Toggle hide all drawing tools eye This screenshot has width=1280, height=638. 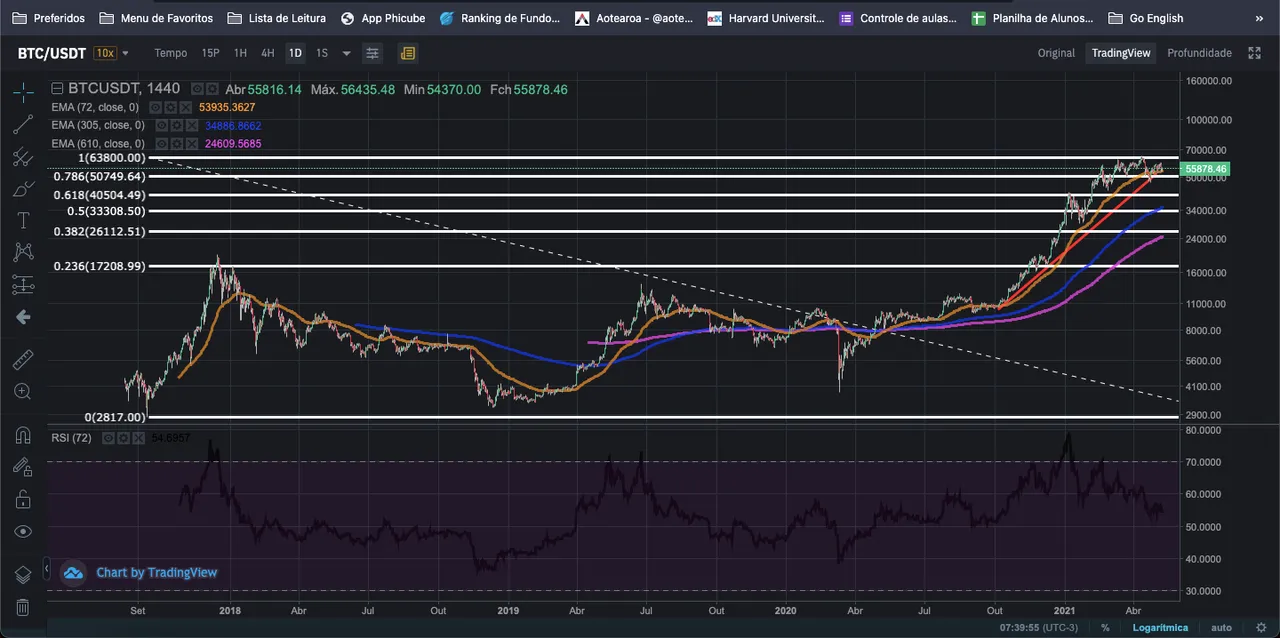pos(23,531)
